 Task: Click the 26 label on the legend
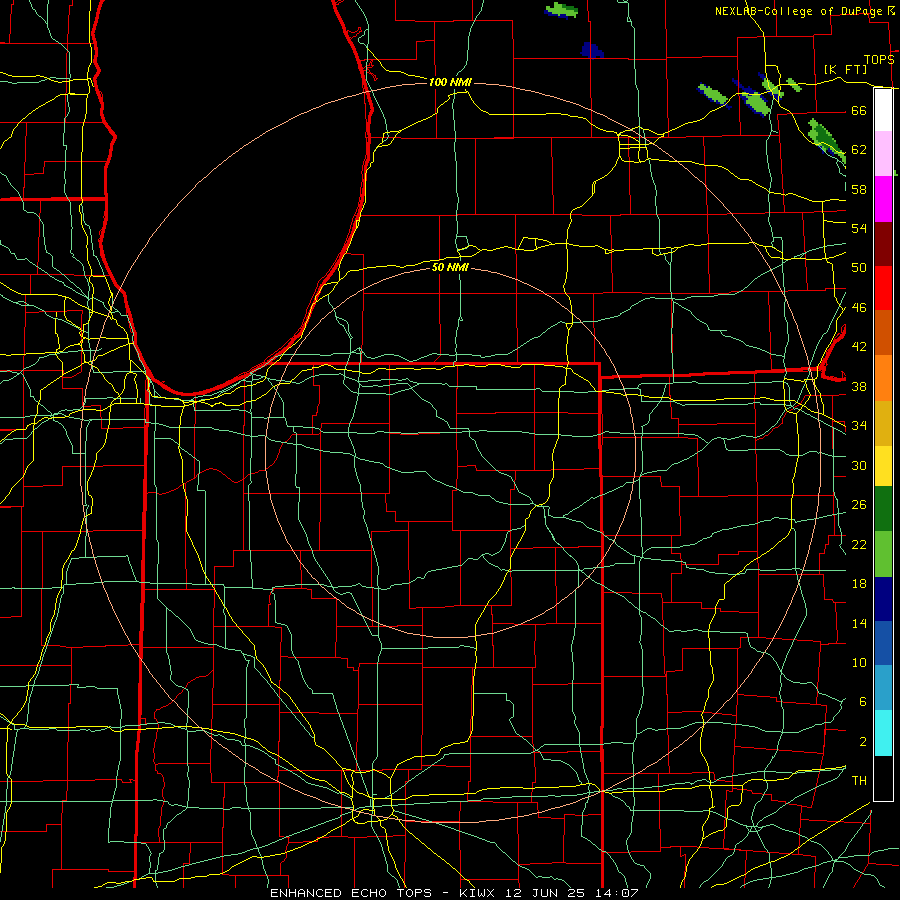[x=859, y=505]
